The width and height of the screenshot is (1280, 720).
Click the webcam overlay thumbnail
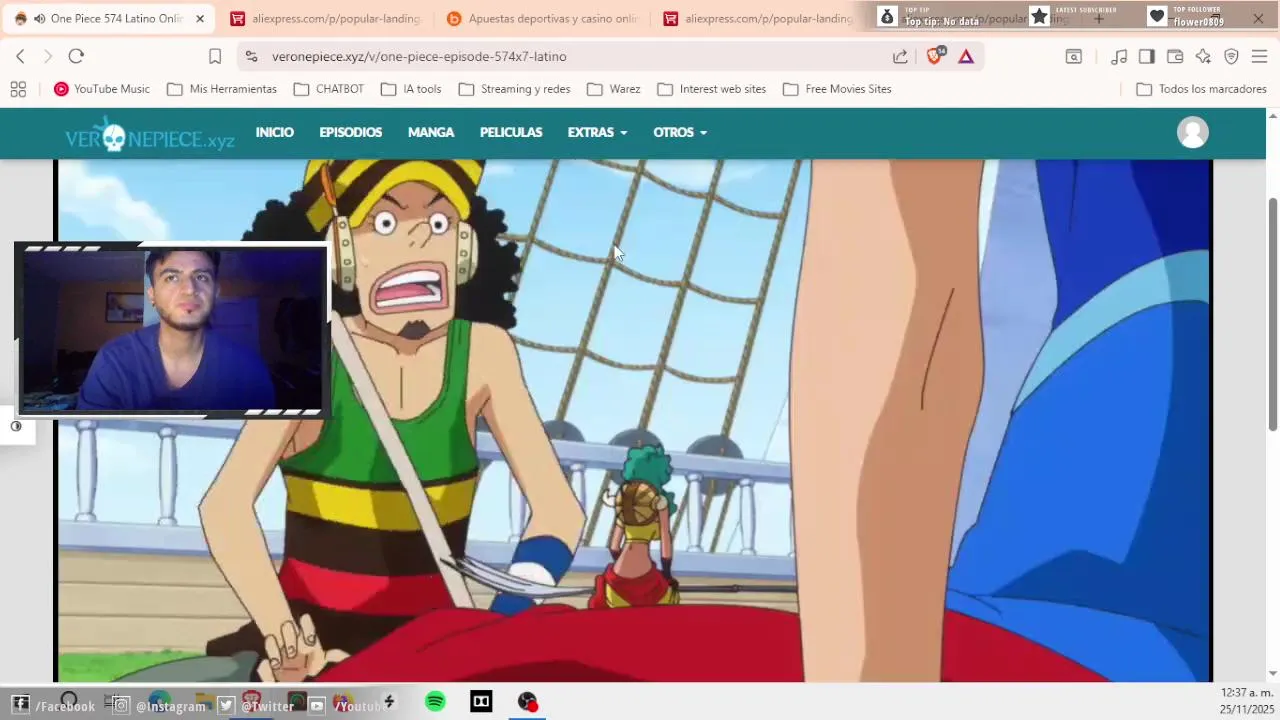172,329
